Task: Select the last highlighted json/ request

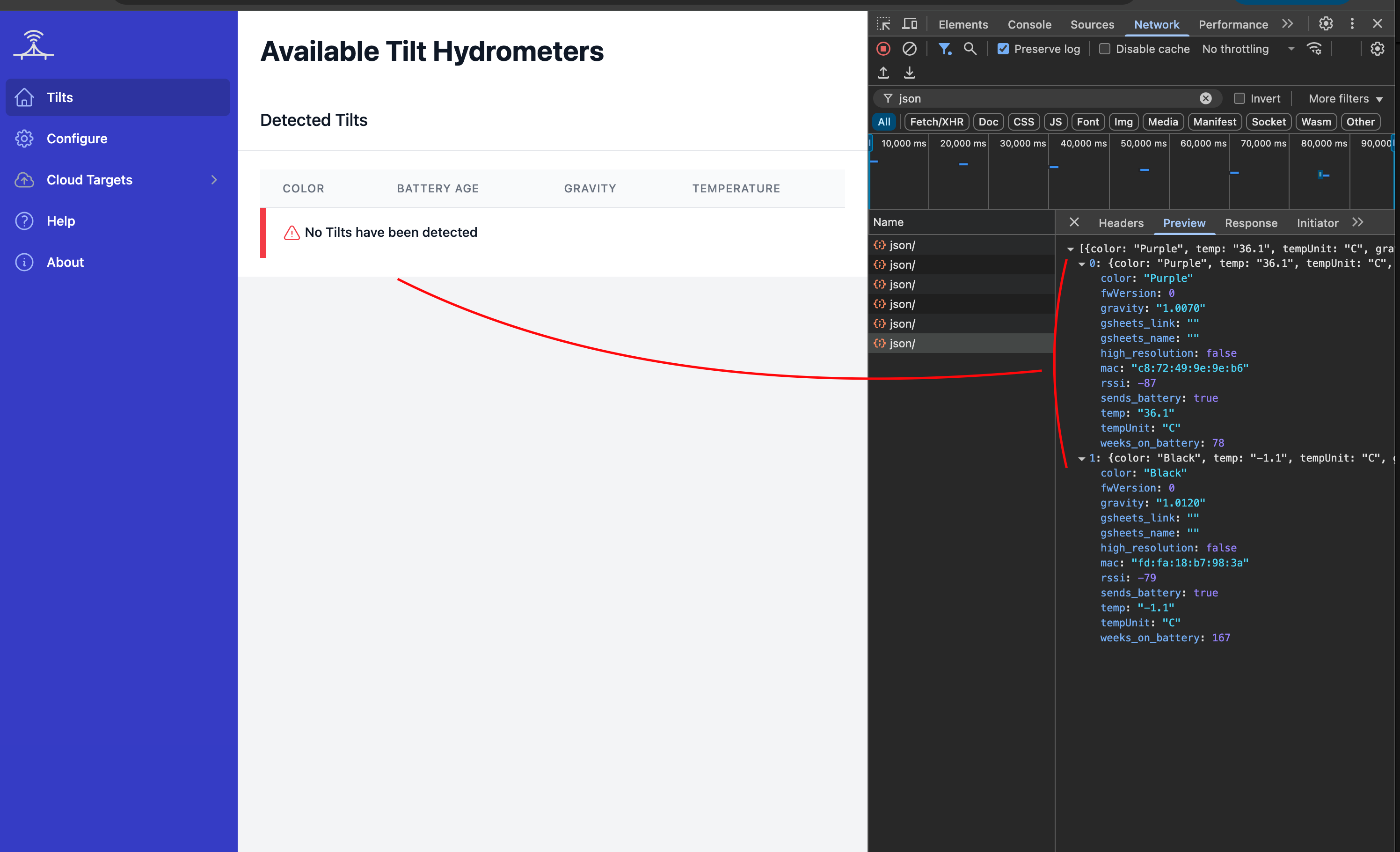Action: point(962,343)
